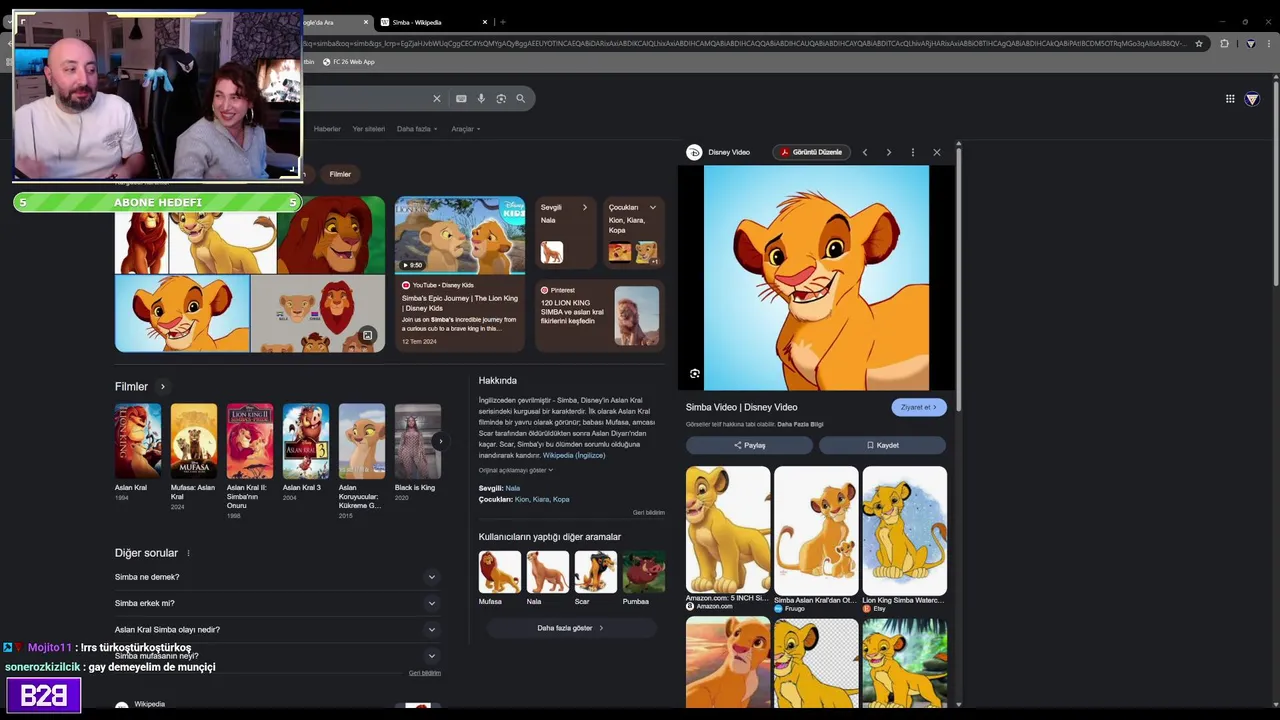Open the Nala link under Sevgili
The height and width of the screenshot is (720, 1280).
click(x=512, y=488)
